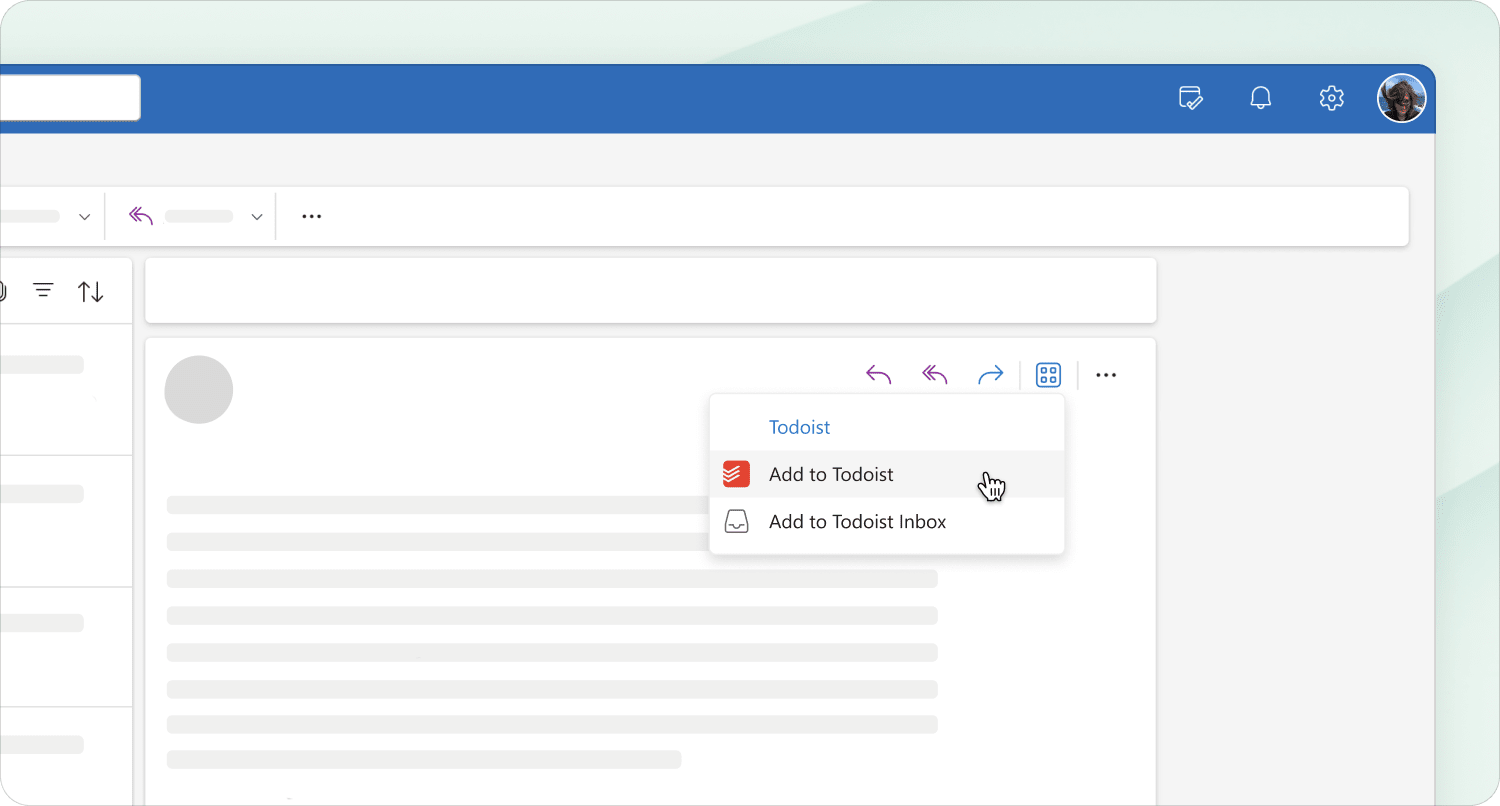This screenshot has width=1500, height=806.
Task: Expand the Reply All ribbon dropdown arrow
Action: coord(257,217)
